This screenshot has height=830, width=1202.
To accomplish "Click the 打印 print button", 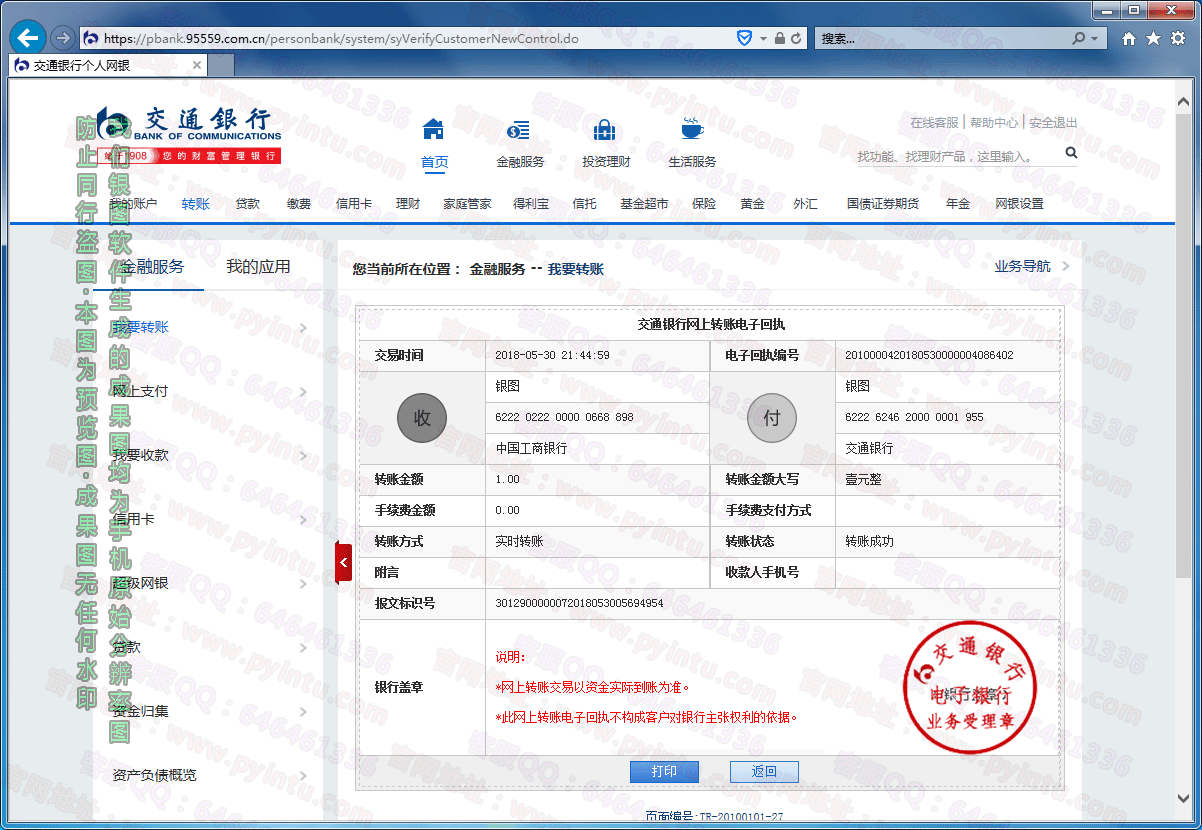I will coord(664,771).
